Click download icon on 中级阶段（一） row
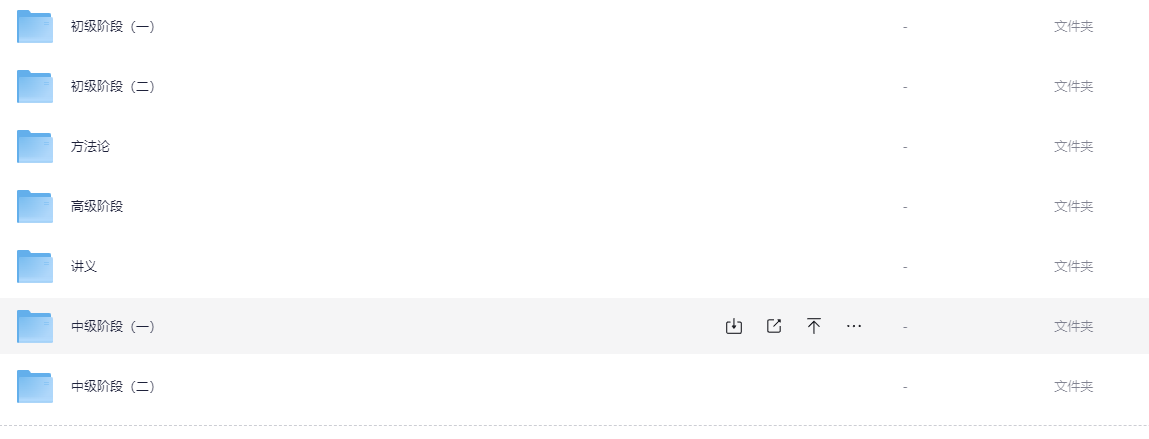Viewport: 1149px width, 439px height. tap(734, 326)
